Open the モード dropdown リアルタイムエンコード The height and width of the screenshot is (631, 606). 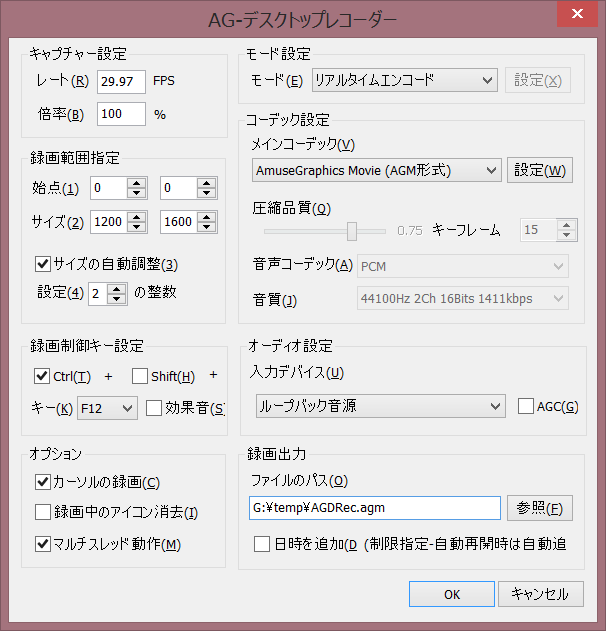[x=405, y=80]
